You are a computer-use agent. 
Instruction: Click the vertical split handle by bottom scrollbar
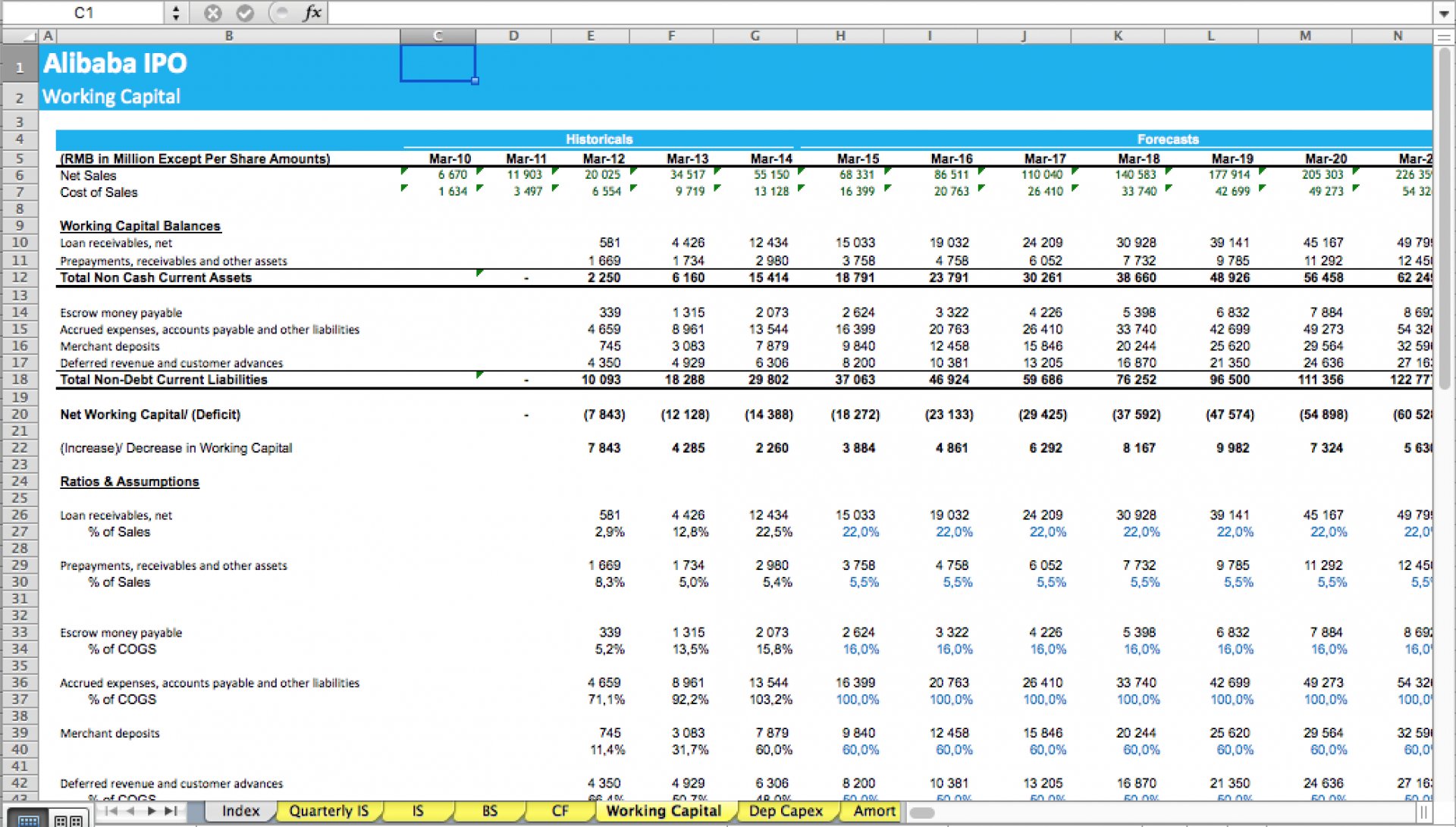pyautogui.click(x=1423, y=813)
